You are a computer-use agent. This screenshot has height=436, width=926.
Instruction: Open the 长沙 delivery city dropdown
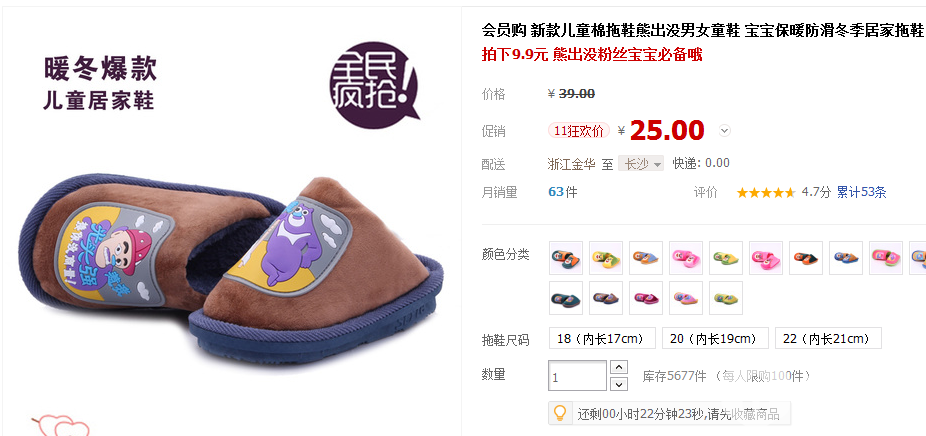(x=641, y=164)
